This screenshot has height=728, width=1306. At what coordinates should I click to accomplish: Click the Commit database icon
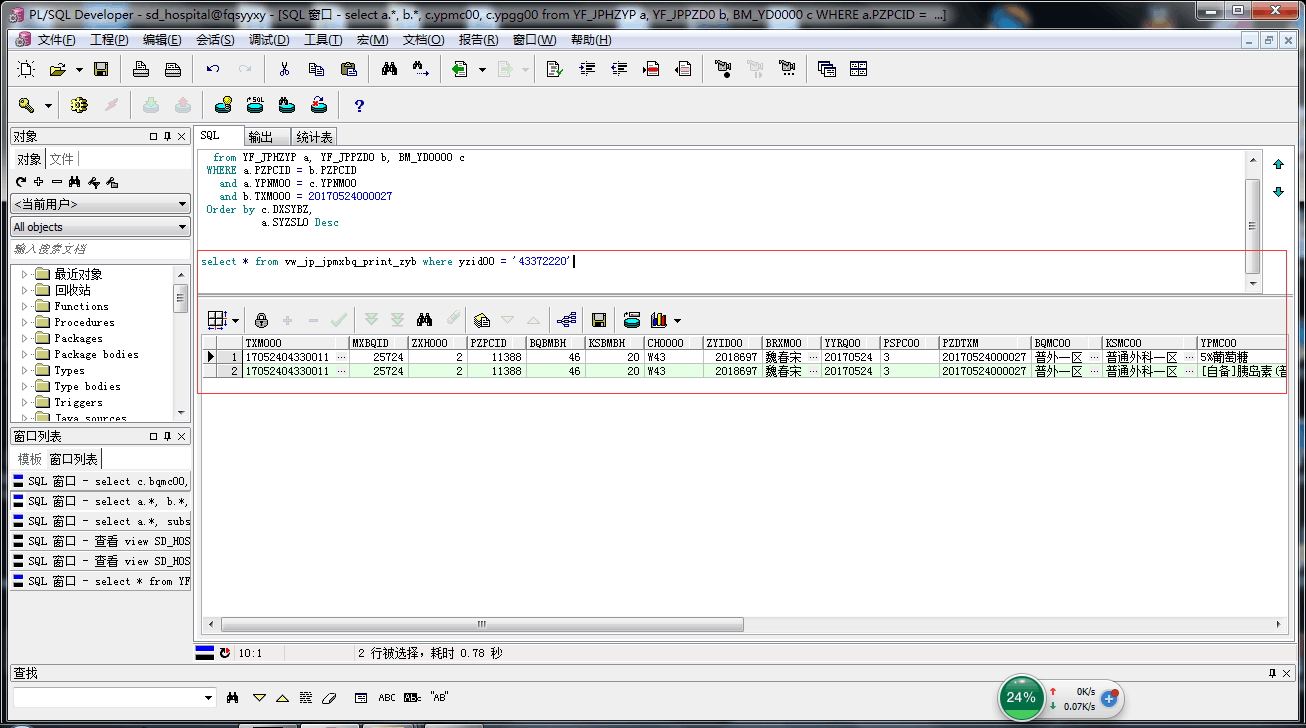[x=151, y=105]
